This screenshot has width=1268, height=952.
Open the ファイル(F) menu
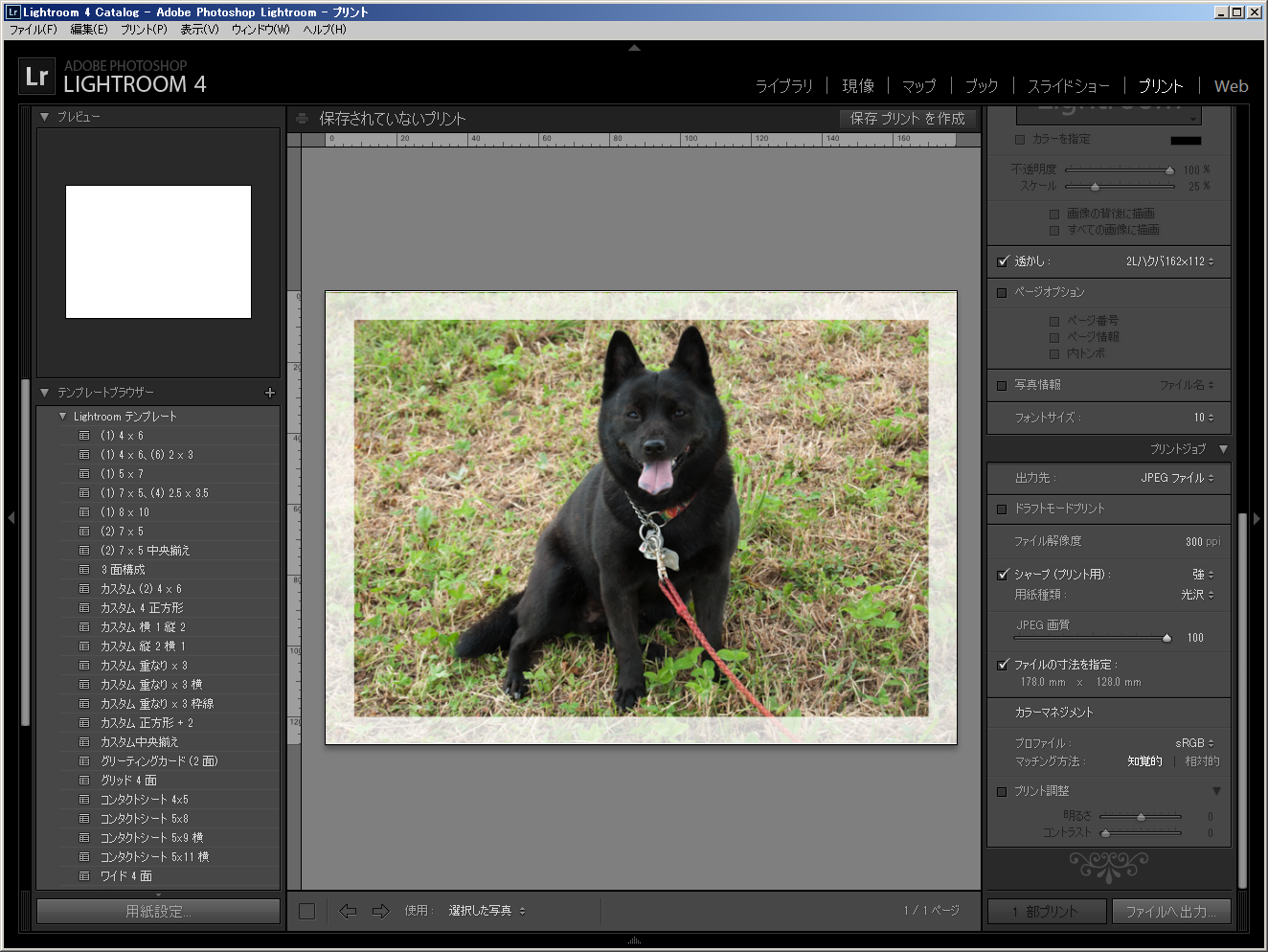[x=34, y=30]
